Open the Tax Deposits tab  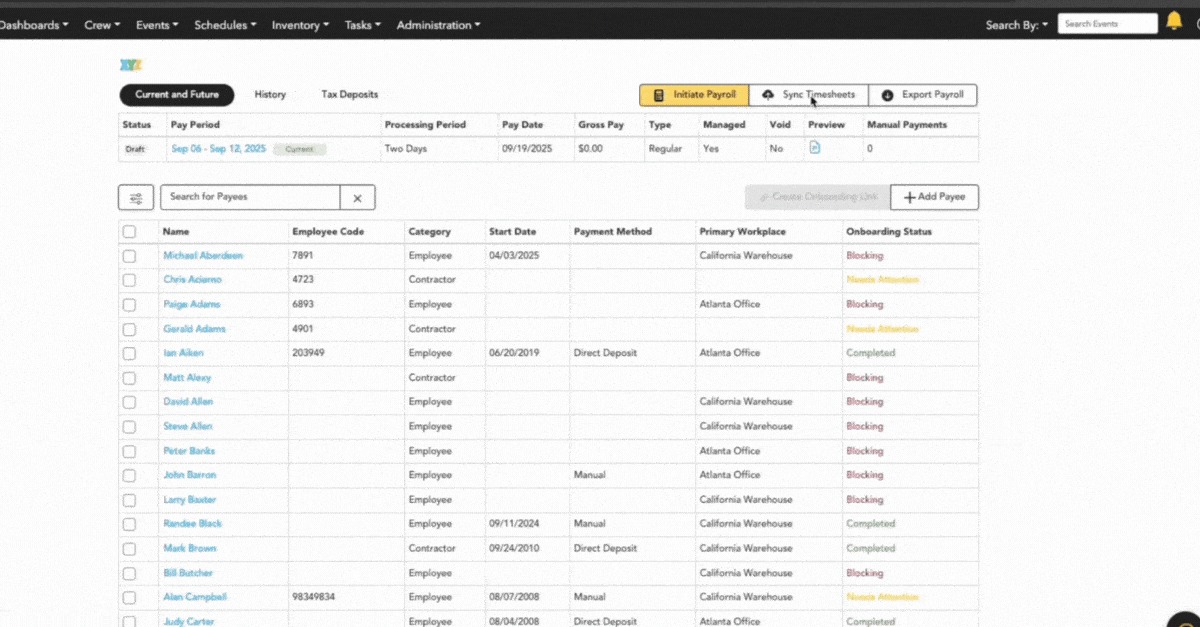(x=349, y=95)
